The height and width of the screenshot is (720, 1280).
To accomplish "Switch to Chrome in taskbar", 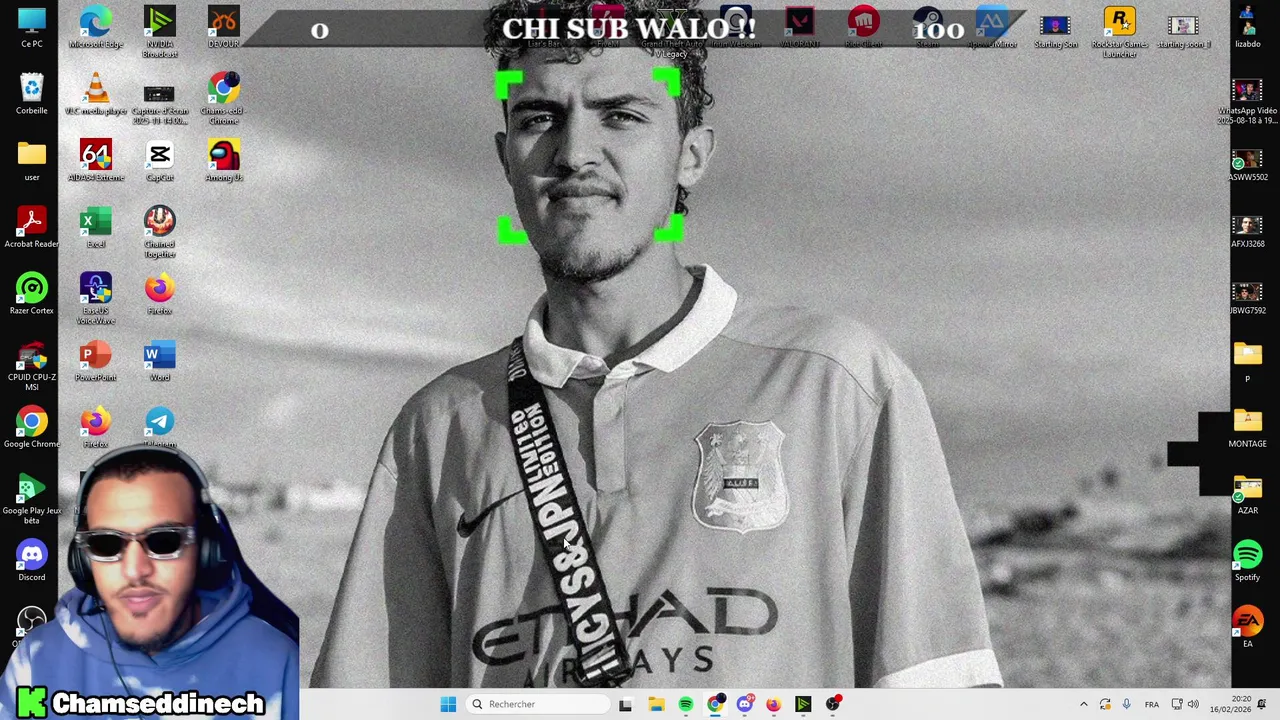I will click(715, 704).
